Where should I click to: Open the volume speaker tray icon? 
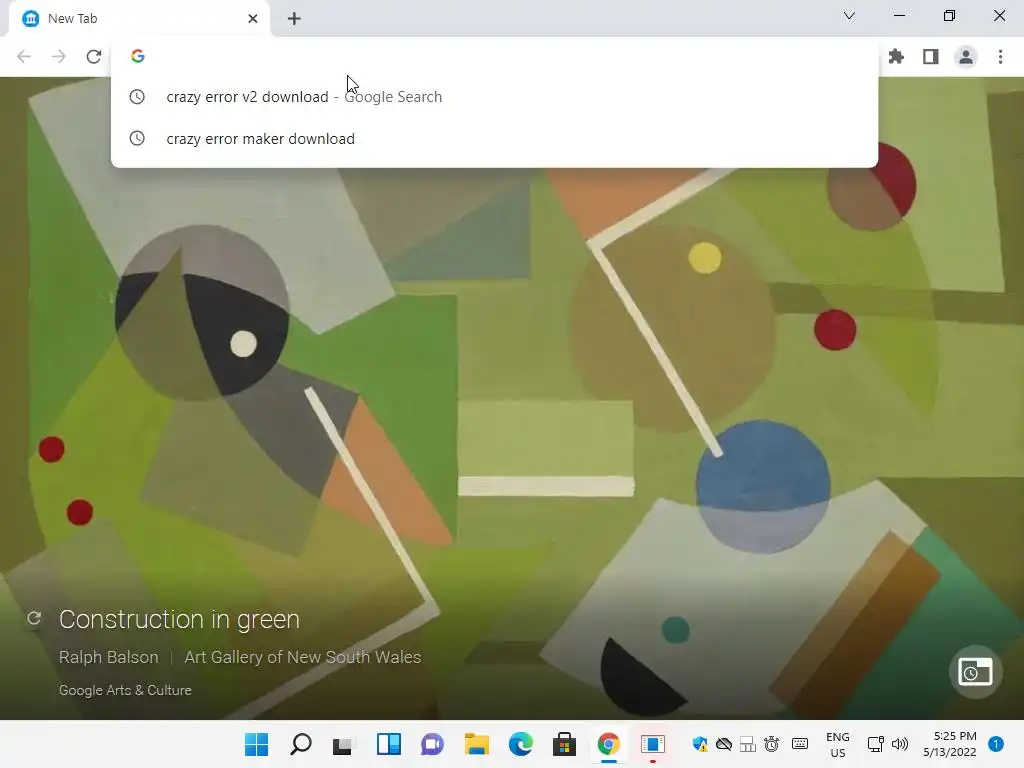click(900, 744)
